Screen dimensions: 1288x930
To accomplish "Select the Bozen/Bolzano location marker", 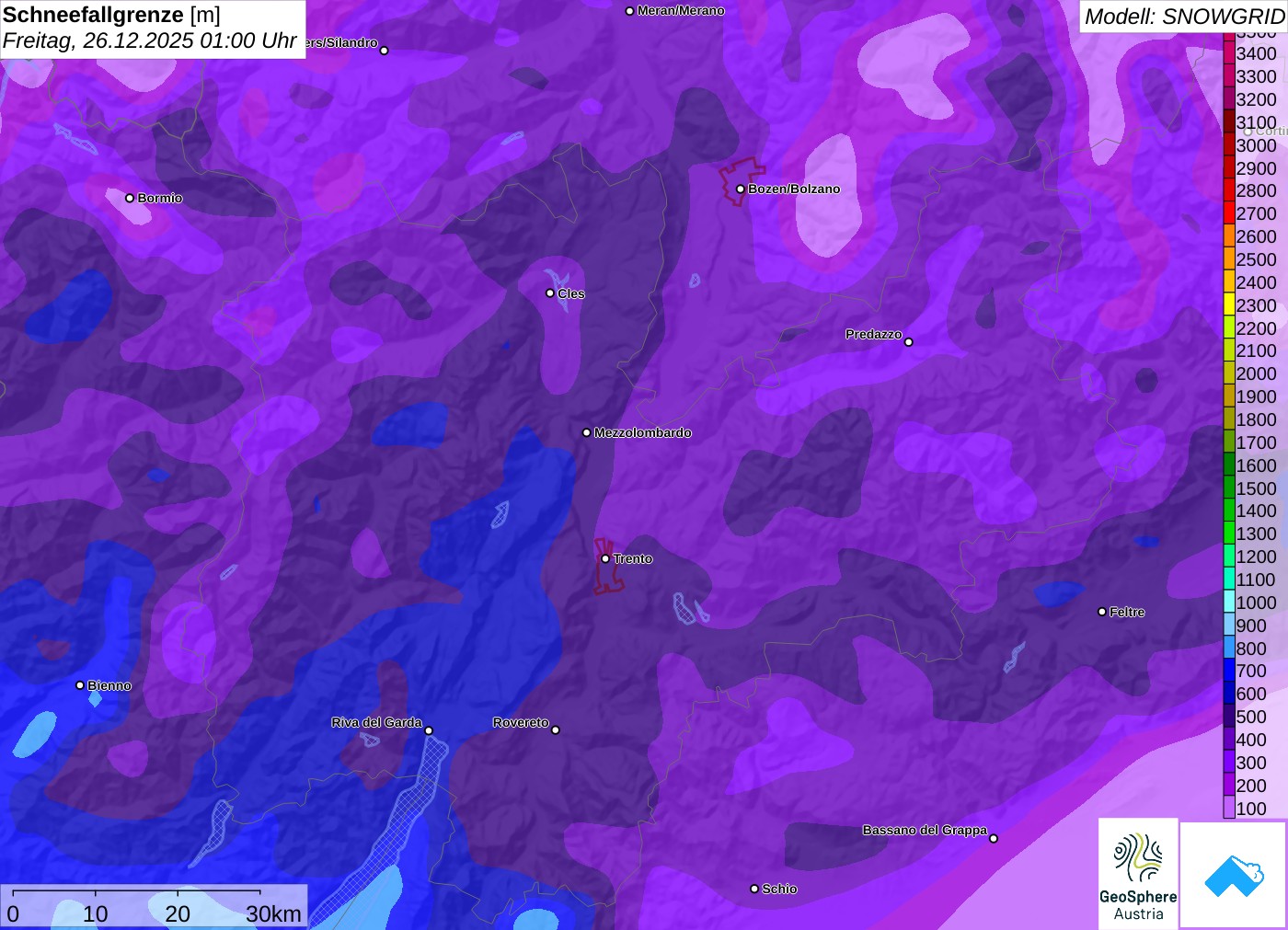I will coord(740,189).
